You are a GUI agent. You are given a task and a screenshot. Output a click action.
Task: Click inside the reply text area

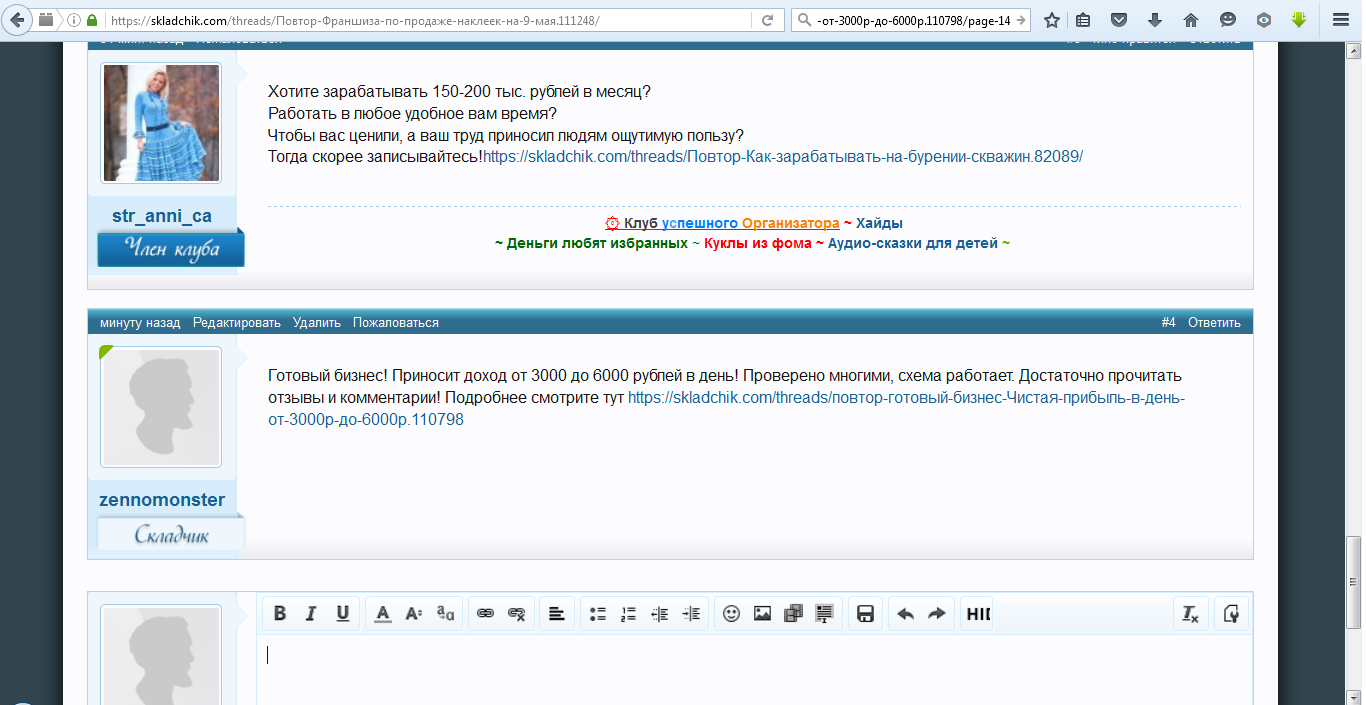[754, 670]
